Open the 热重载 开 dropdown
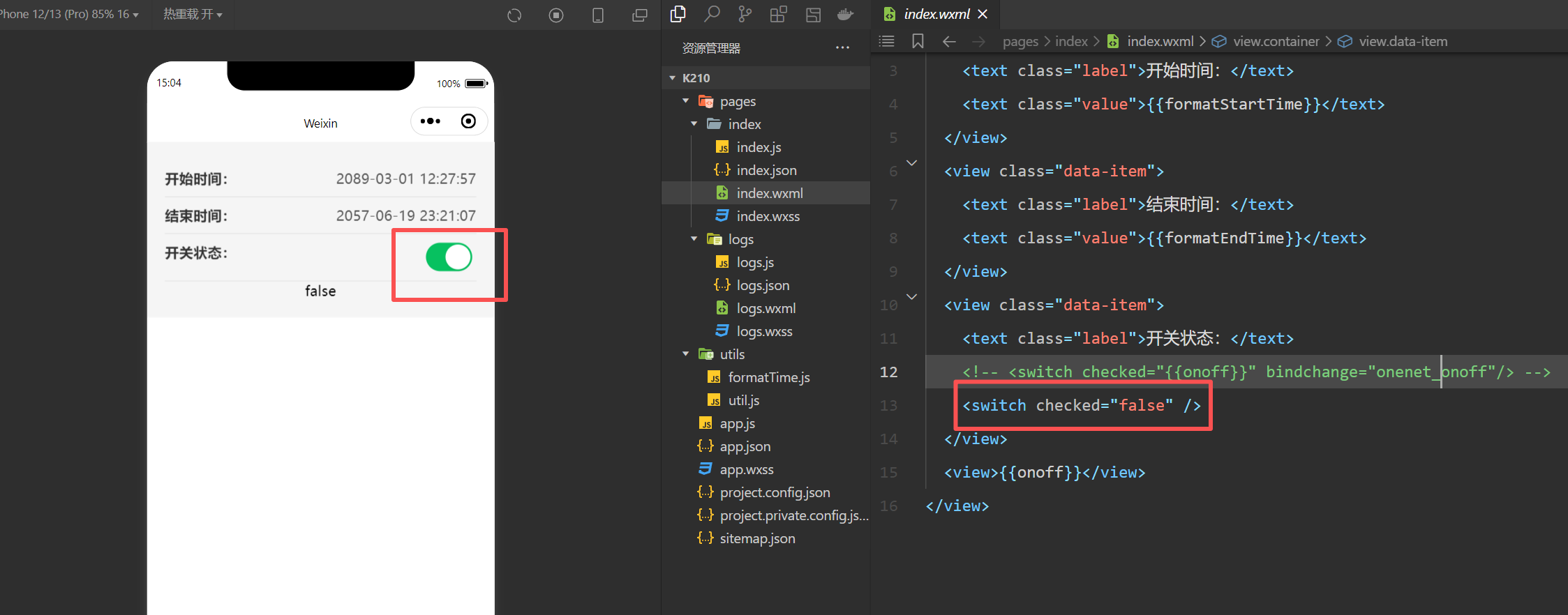This screenshot has width=1568, height=615. coord(193,14)
